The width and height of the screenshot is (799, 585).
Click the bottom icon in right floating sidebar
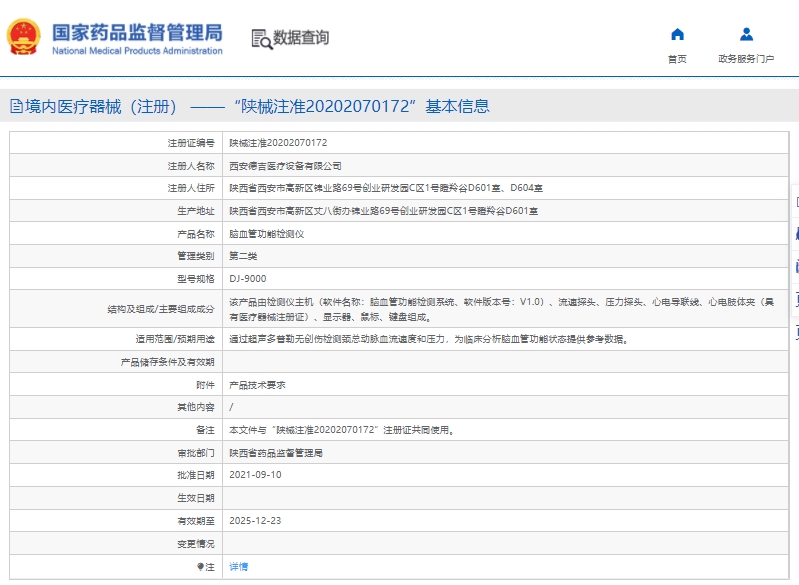point(795,330)
